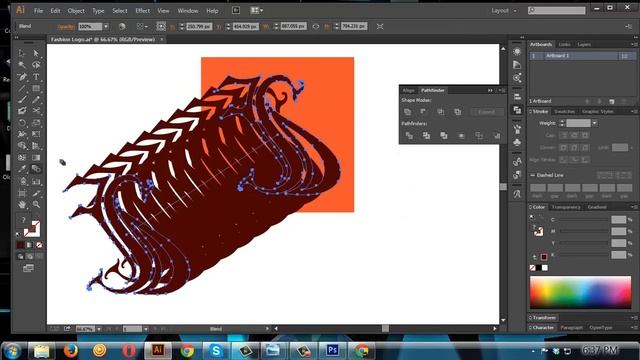Switch to the Transparency tab
Screen dimensions: 640x360
click(x=566, y=207)
